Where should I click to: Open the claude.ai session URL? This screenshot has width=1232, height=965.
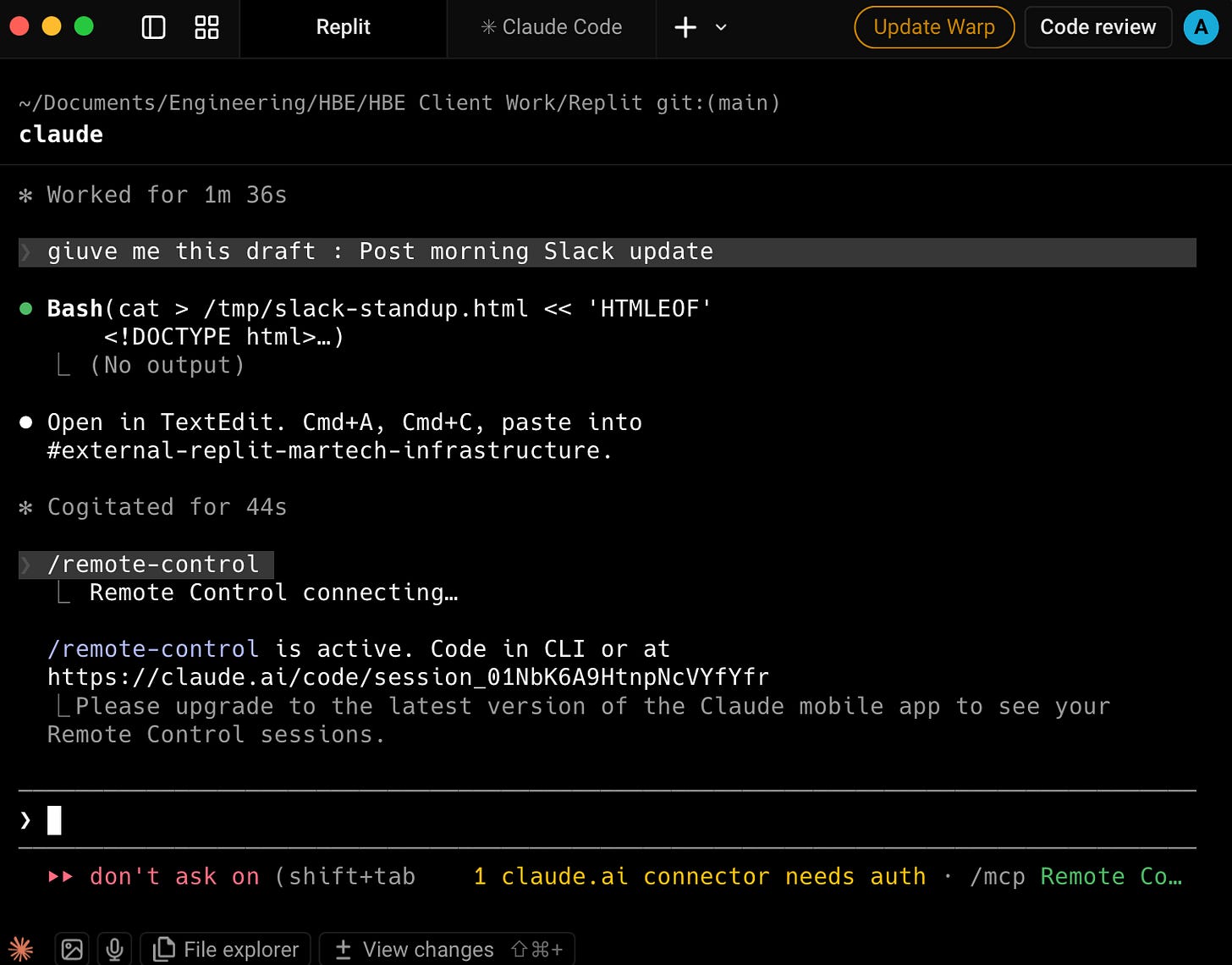[408, 677]
